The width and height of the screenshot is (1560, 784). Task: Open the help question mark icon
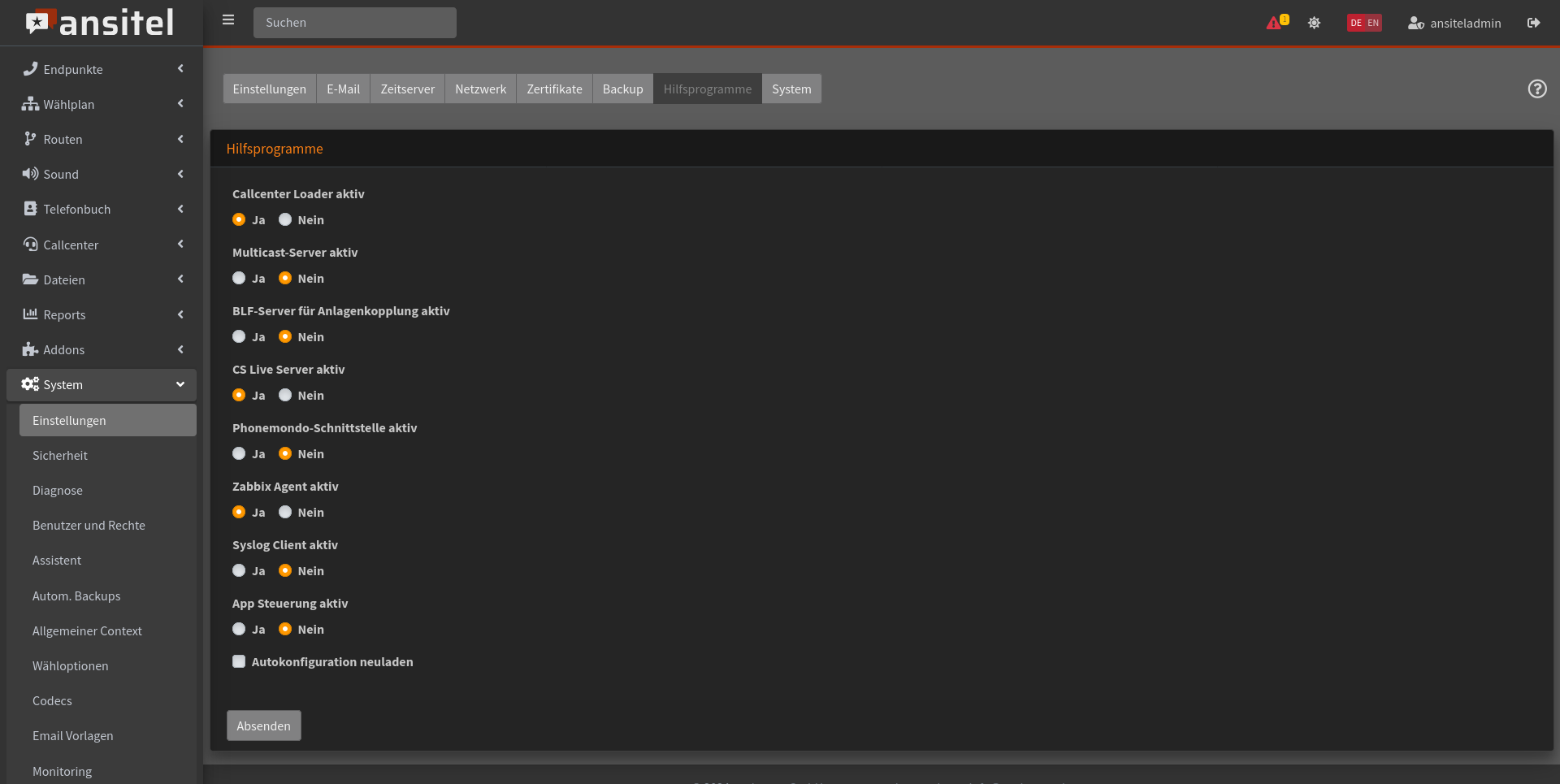coord(1536,89)
